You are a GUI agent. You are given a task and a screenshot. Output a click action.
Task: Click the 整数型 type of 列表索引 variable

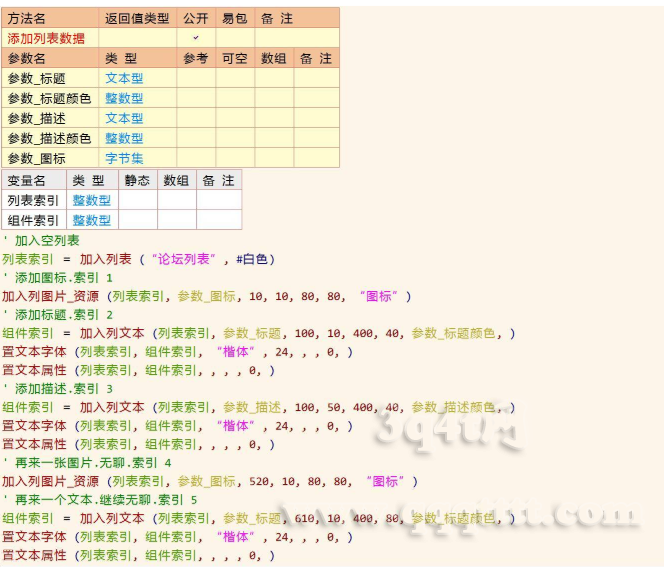pos(91,200)
